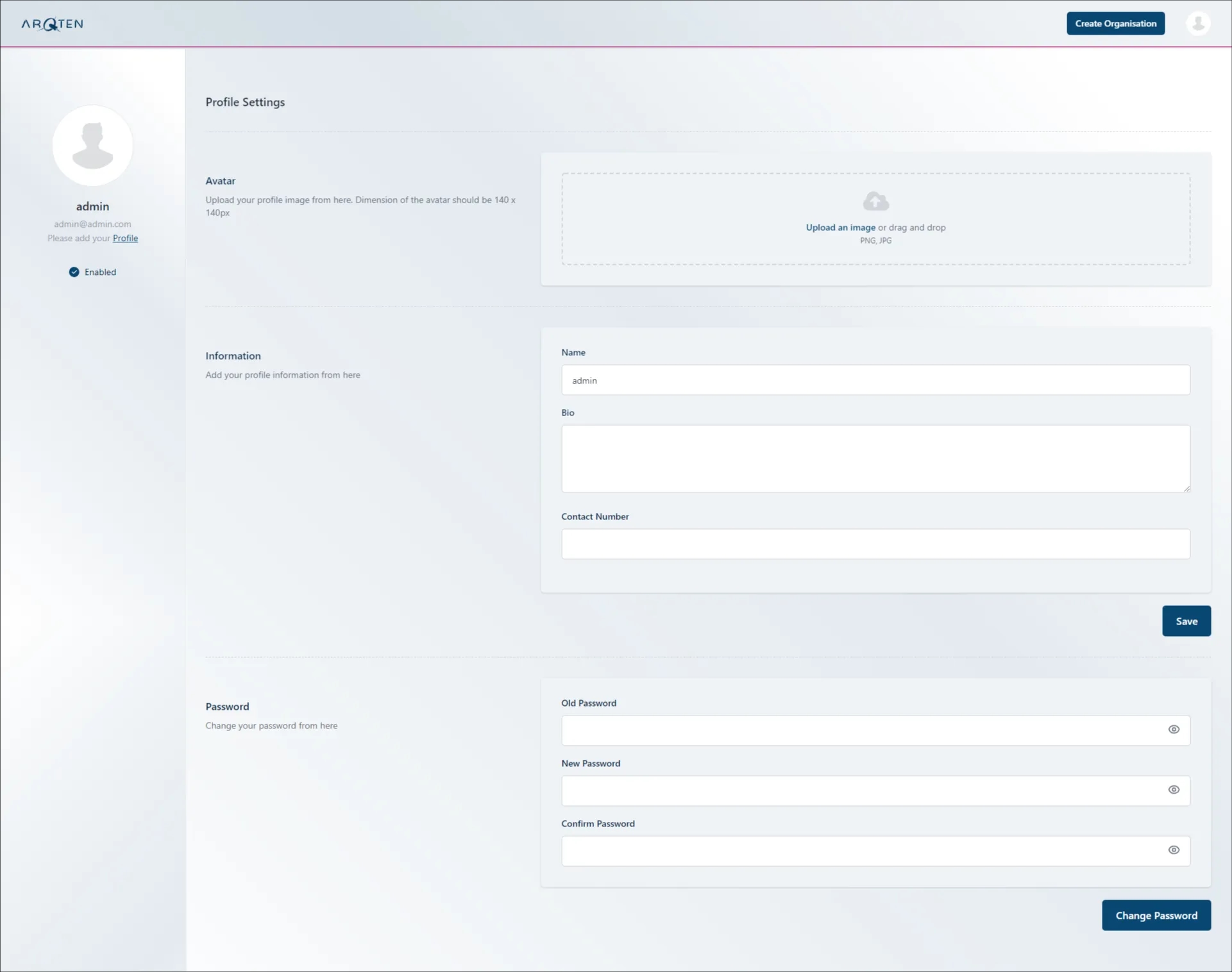The height and width of the screenshot is (972, 1232).
Task: Open the Profile link in sidebar
Action: coord(125,238)
